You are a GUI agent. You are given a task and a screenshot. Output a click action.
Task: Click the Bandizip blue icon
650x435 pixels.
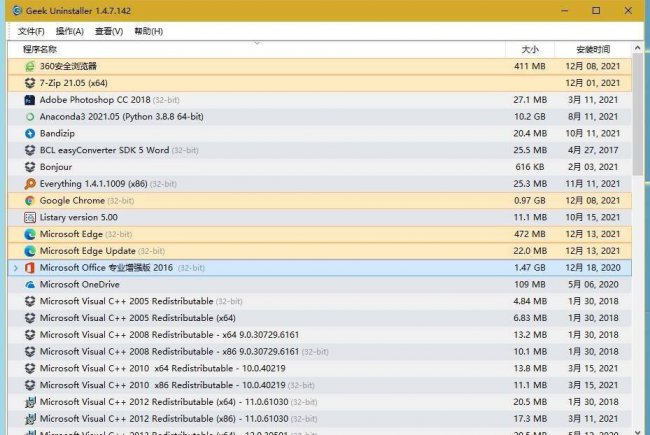(x=30, y=134)
